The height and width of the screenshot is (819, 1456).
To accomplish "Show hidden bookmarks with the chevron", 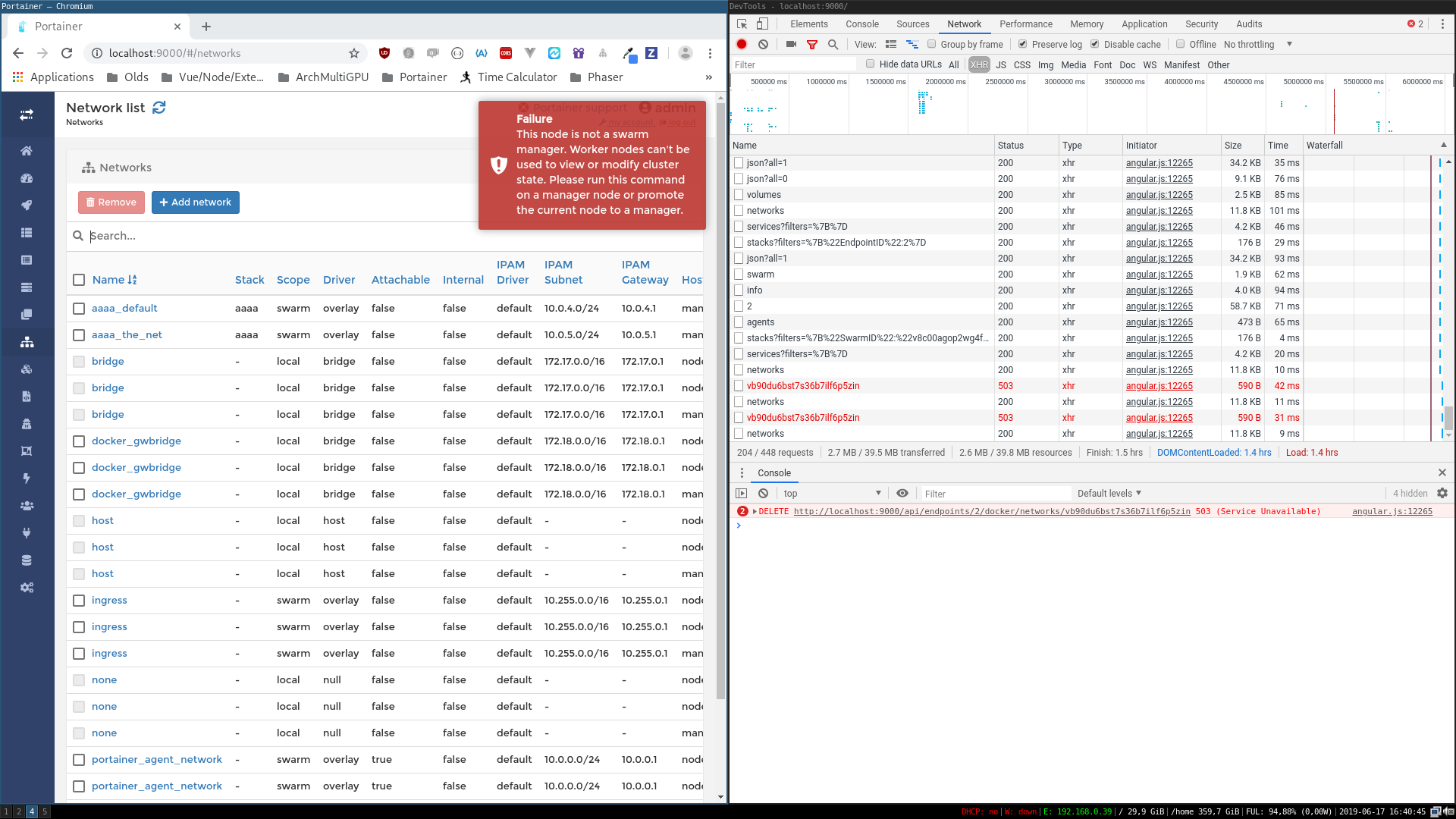I will pyautogui.click(x=709, y=77).
